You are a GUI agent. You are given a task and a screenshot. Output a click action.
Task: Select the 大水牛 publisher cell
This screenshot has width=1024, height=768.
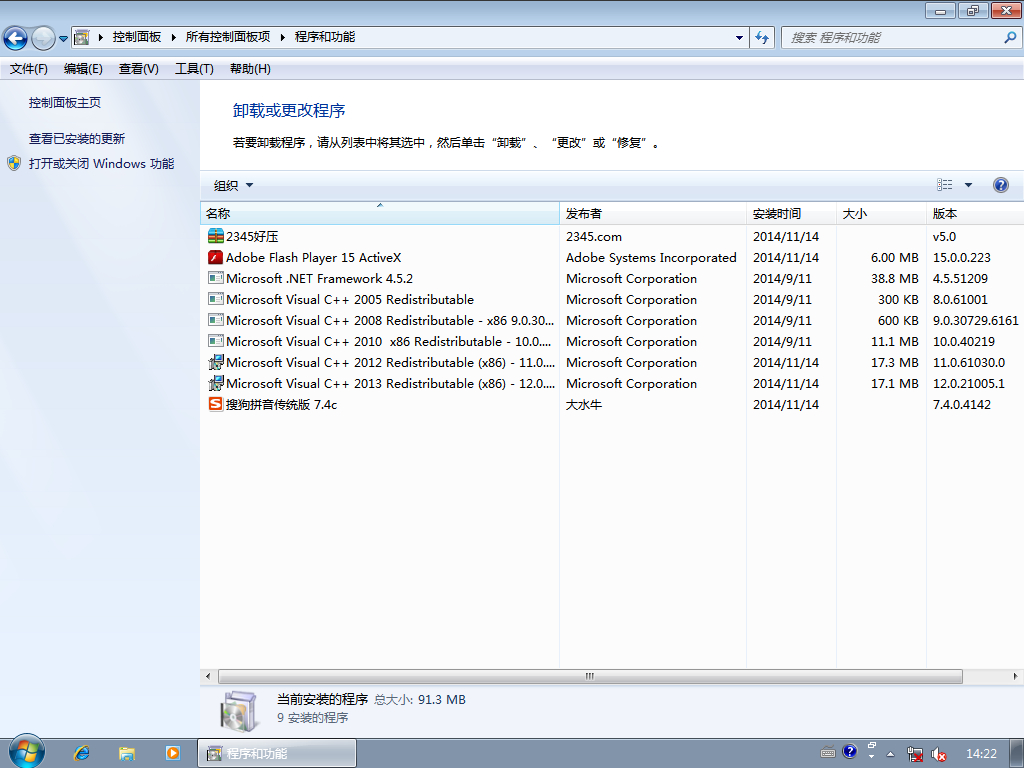point(584,404)
